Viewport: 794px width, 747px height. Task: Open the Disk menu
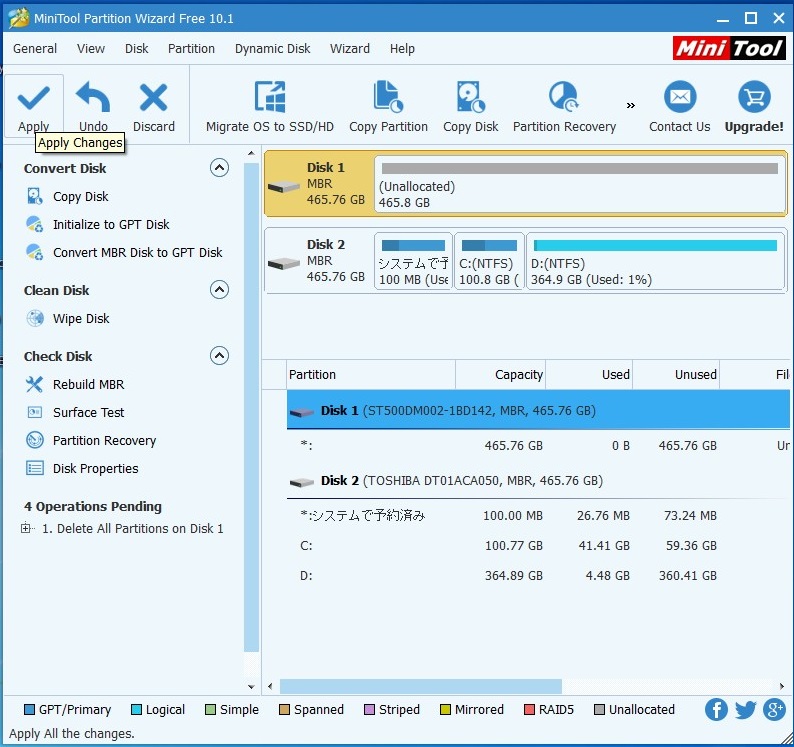[137, 49]
